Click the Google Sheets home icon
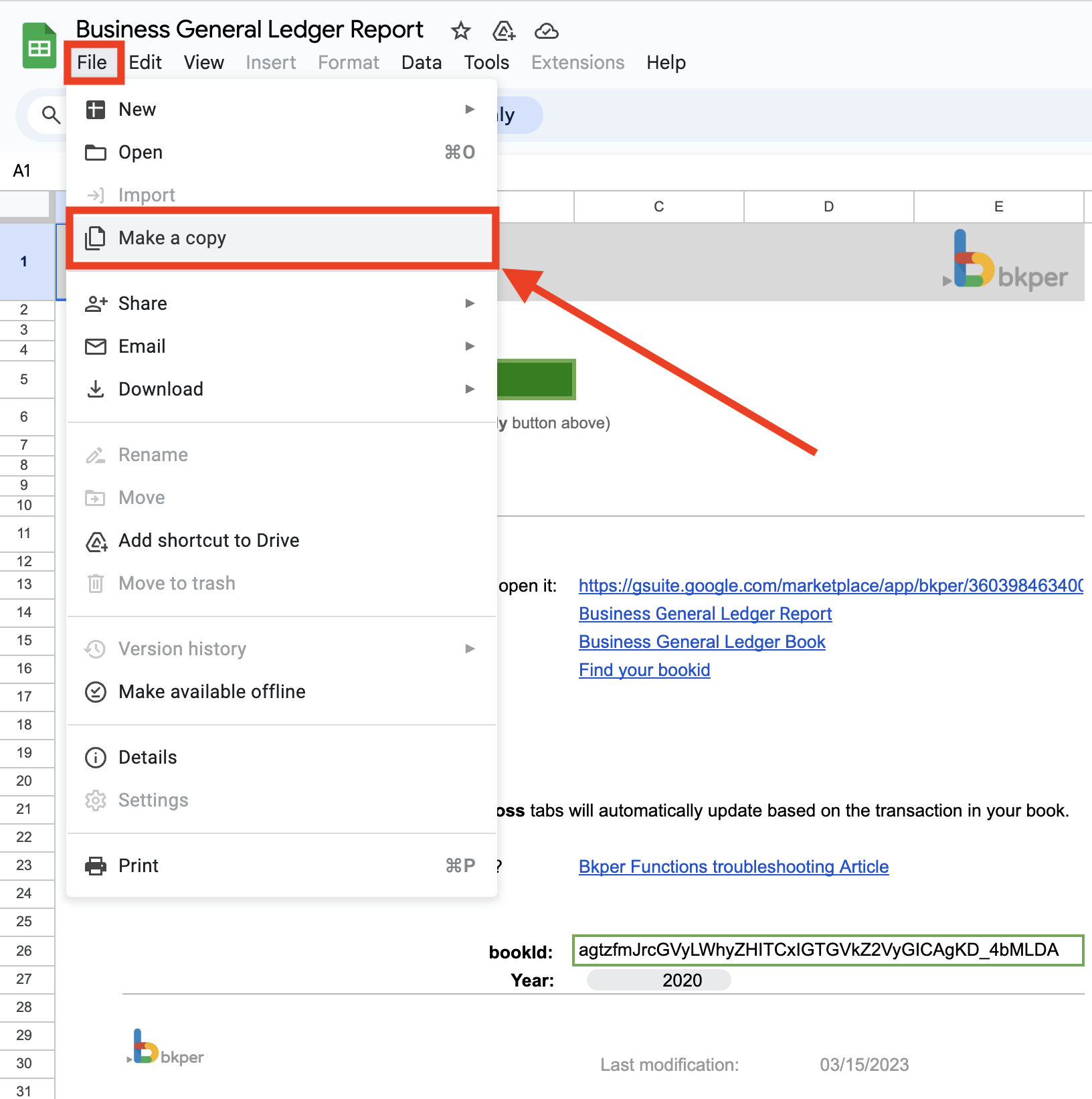Viewport: 1092px width, 1099px height. tap(38, 45)
